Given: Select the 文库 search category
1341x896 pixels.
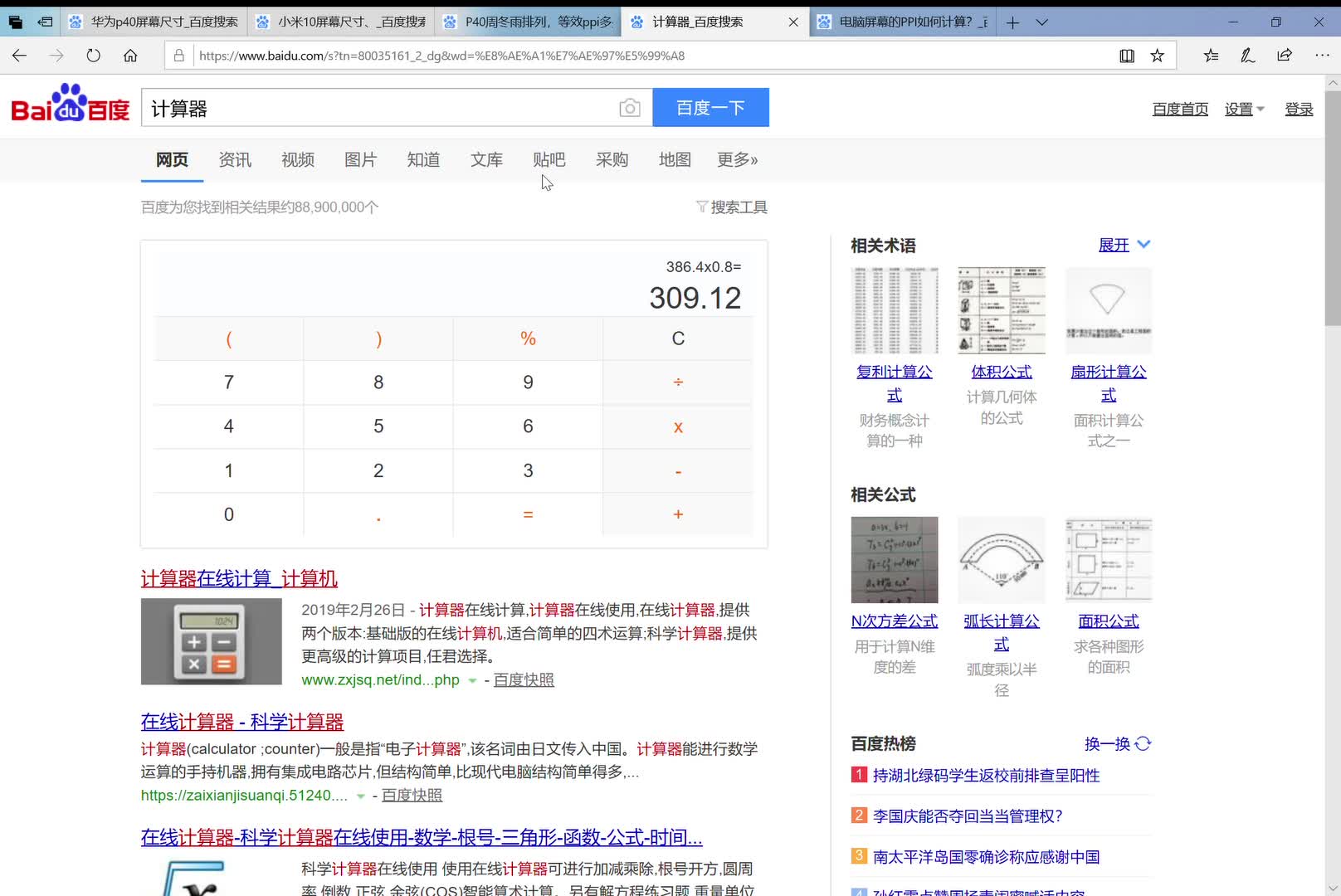Looking at the screenshot, I should (486, 159).
